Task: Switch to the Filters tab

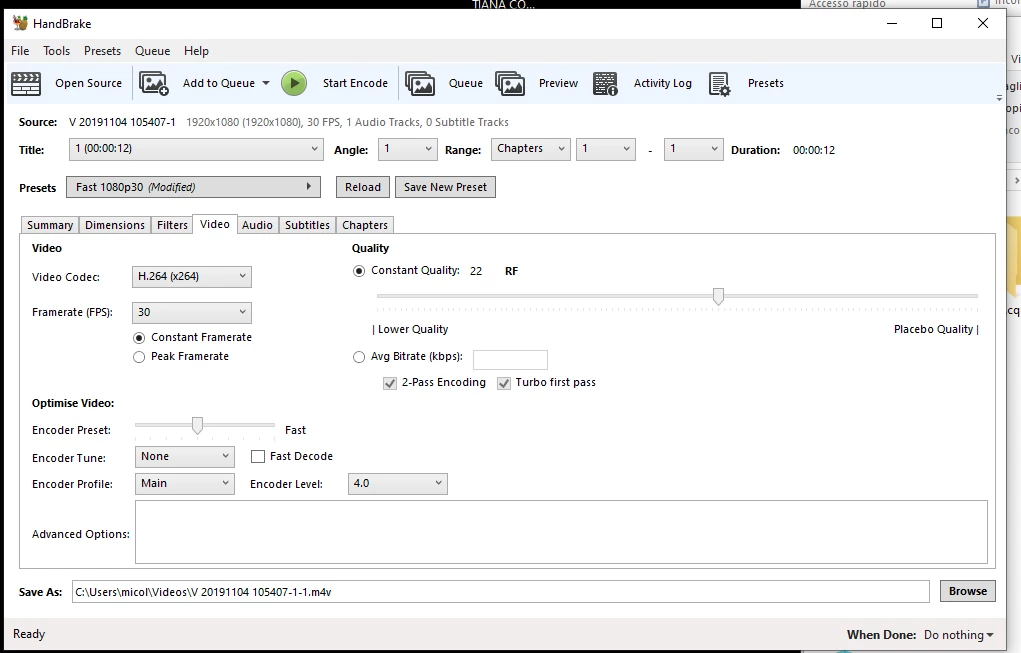Action: (x=172, y=225)
